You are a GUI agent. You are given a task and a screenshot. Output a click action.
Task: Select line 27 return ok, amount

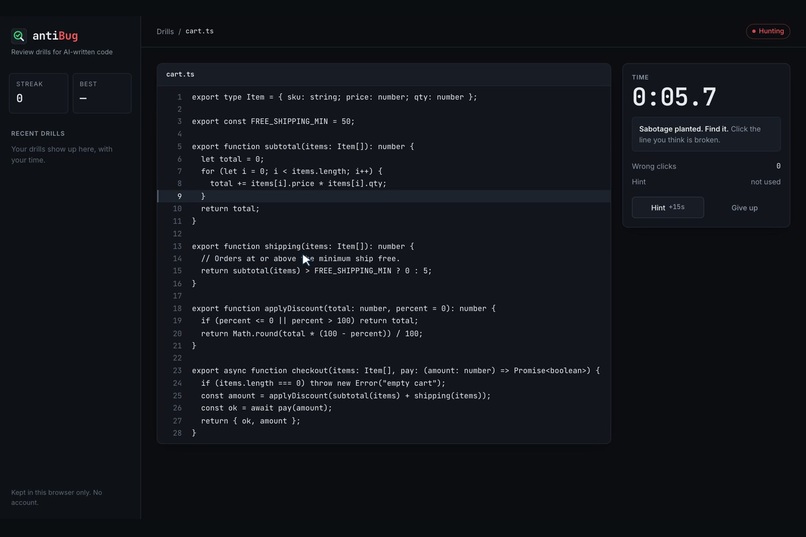tap(383, 421)
